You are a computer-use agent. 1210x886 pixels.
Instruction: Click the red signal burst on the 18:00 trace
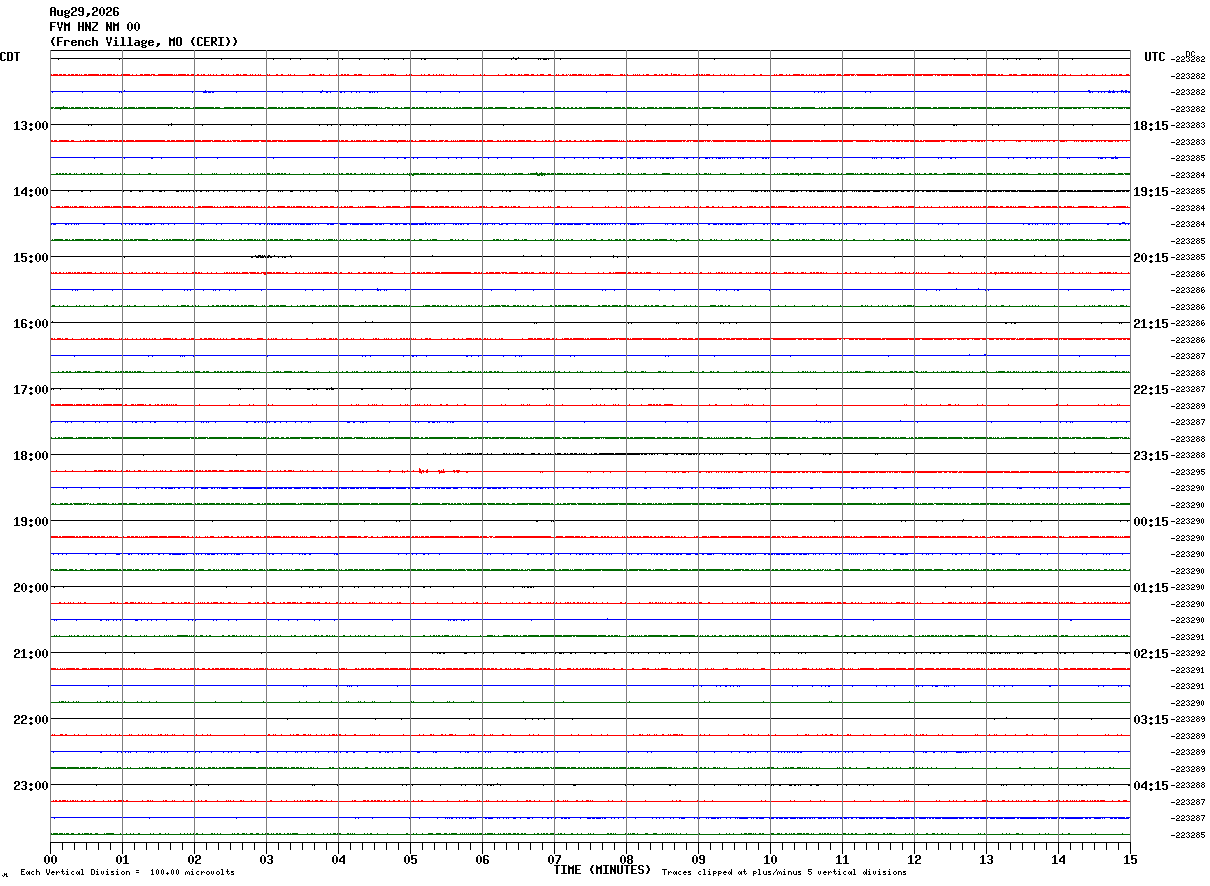(437, 470)
